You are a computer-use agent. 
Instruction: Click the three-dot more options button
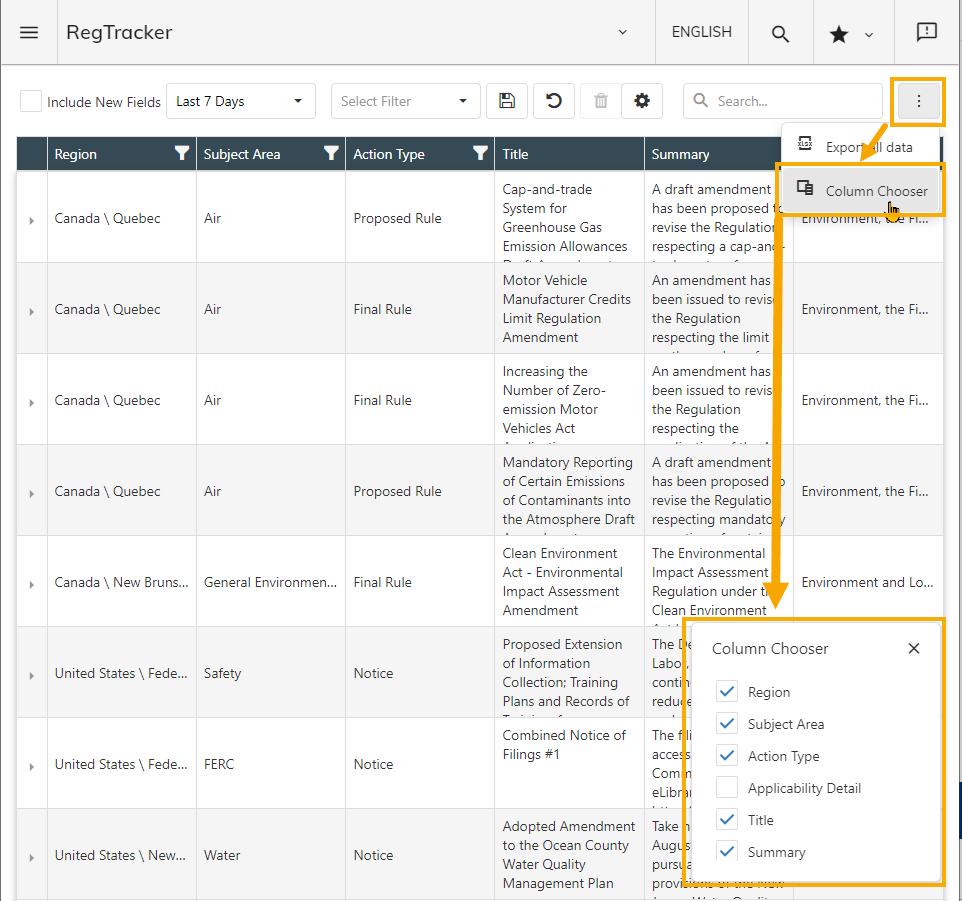918,101
